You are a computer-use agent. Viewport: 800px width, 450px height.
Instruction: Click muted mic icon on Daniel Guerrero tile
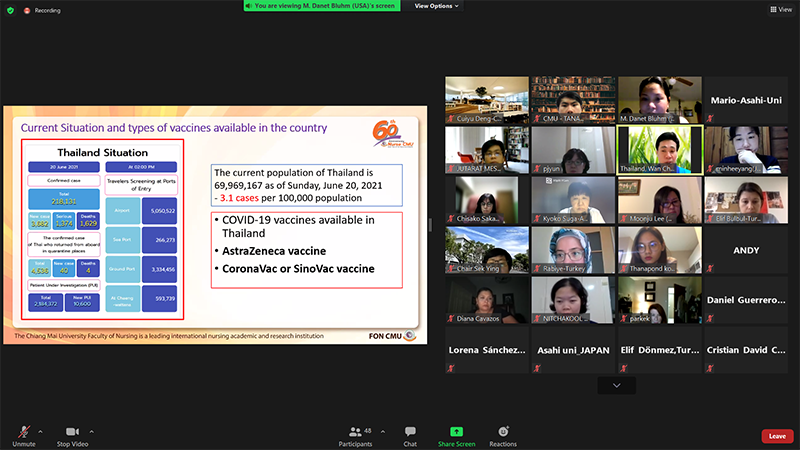point(710,318)
